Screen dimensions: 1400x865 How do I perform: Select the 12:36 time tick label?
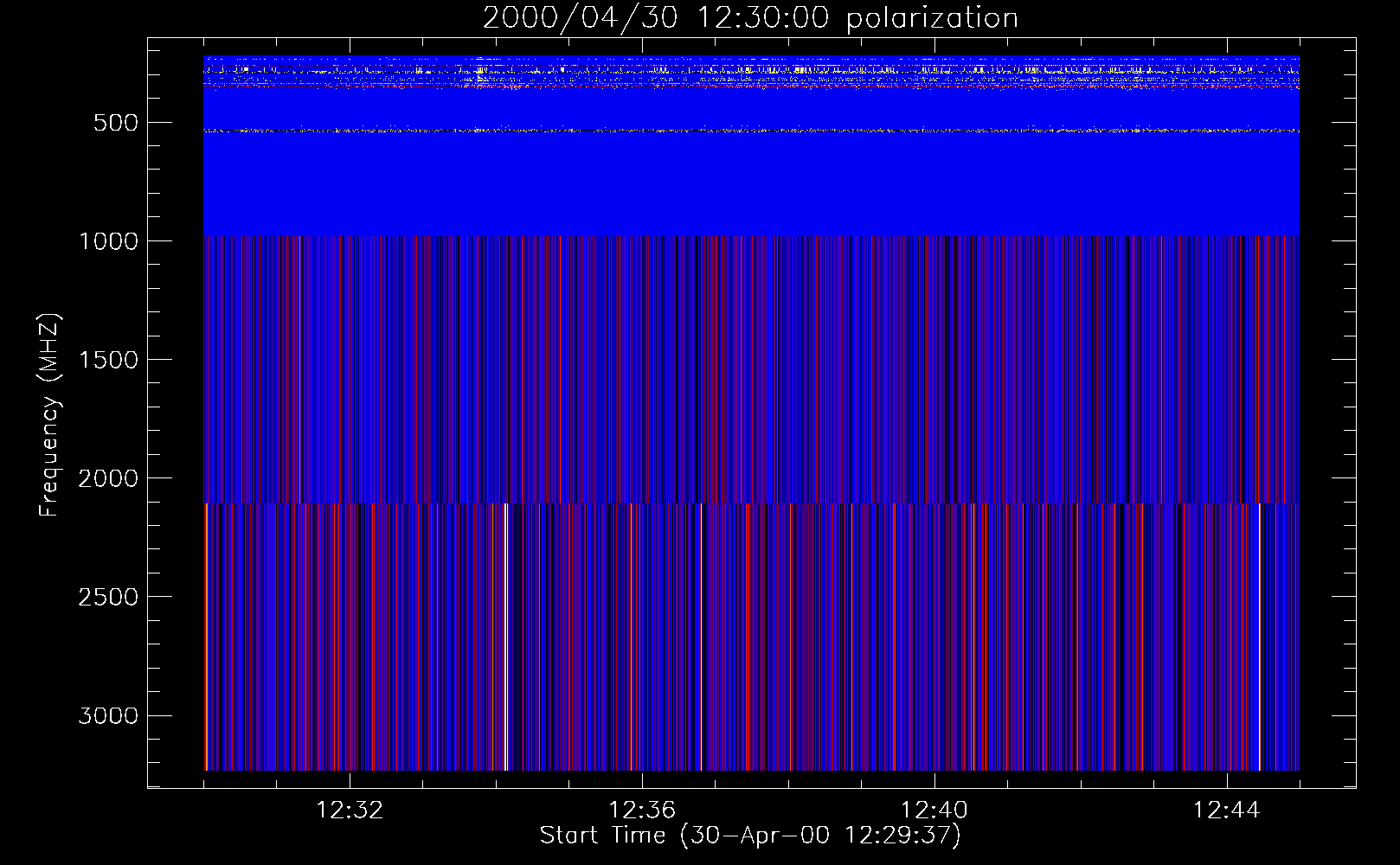click(x=642, y=811)
